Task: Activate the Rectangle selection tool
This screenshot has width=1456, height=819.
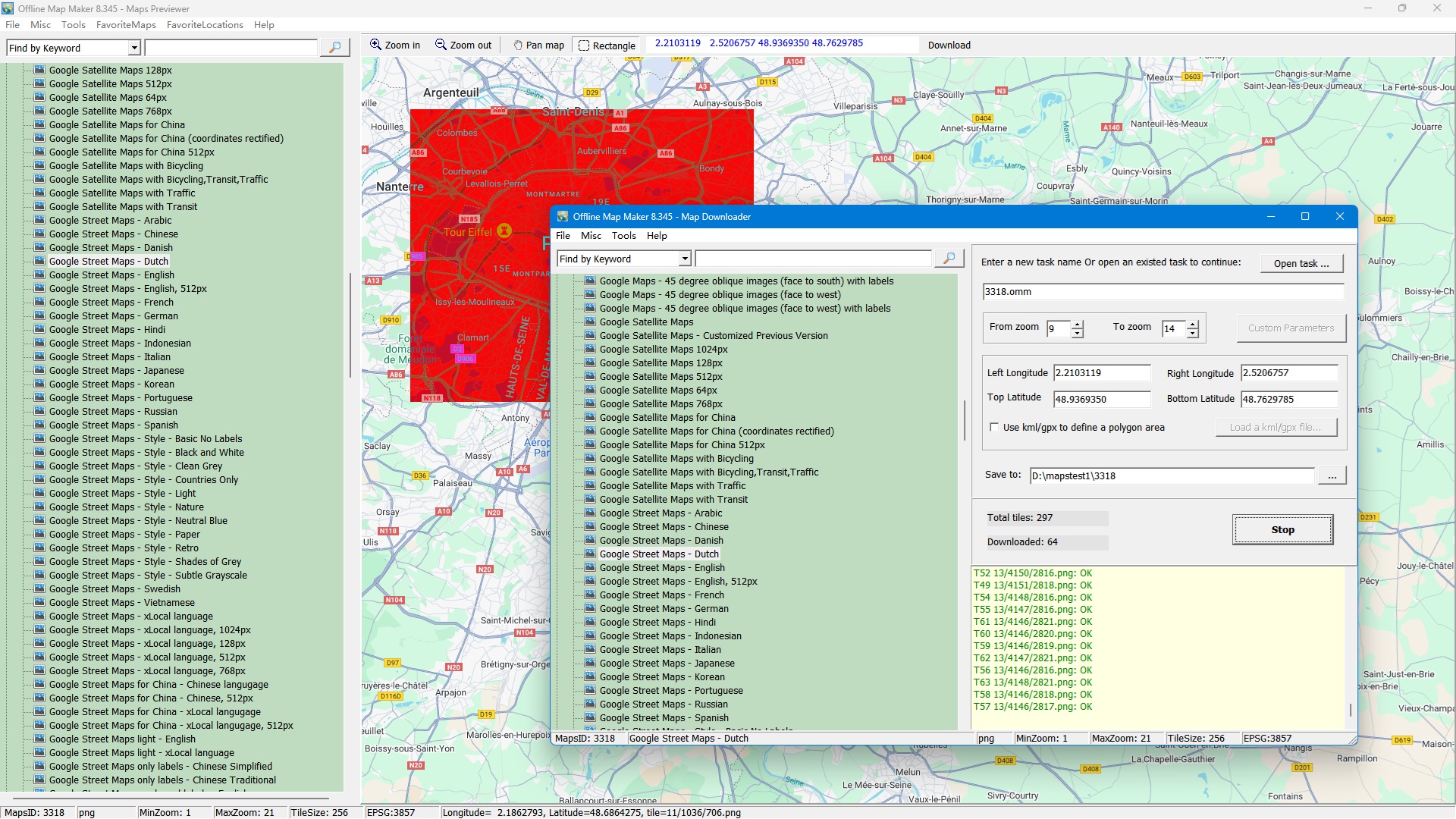Action: click(607, 45)
